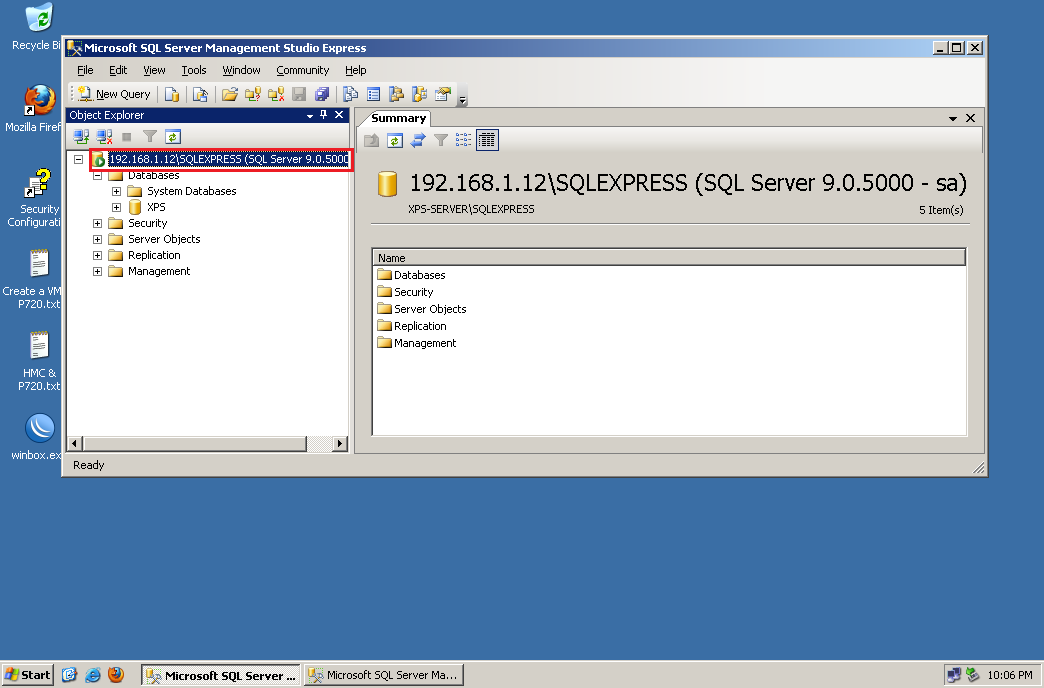Click the Filter funnel in Summary toolbar
This screenshot has height=688, width=1044.
tap(440, 141)
